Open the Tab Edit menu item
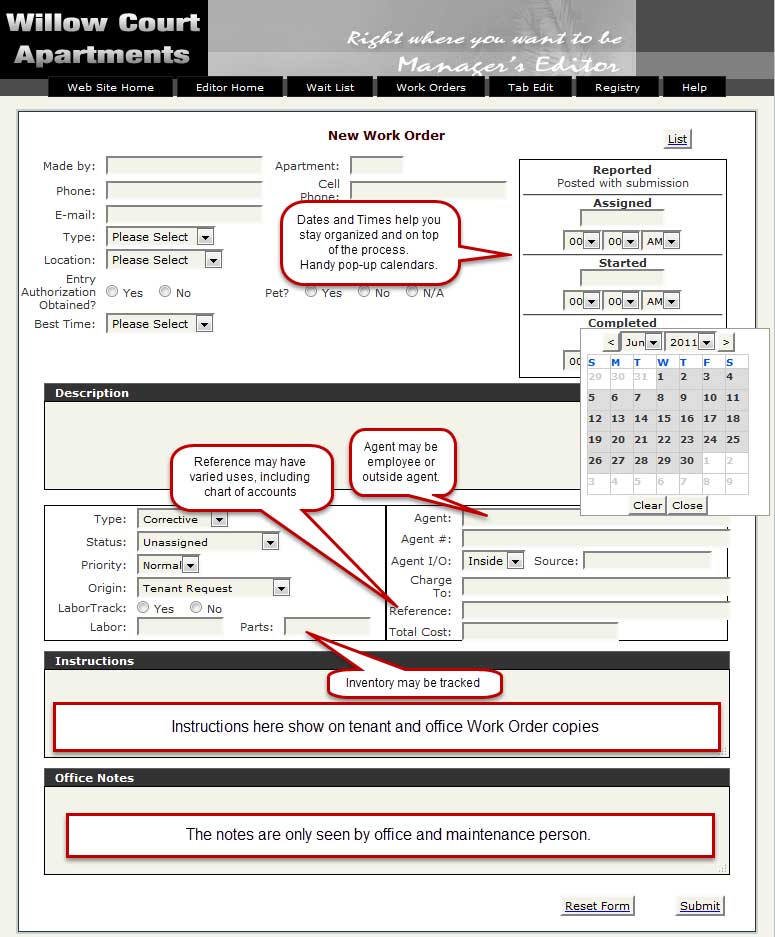 click(531, 87)
